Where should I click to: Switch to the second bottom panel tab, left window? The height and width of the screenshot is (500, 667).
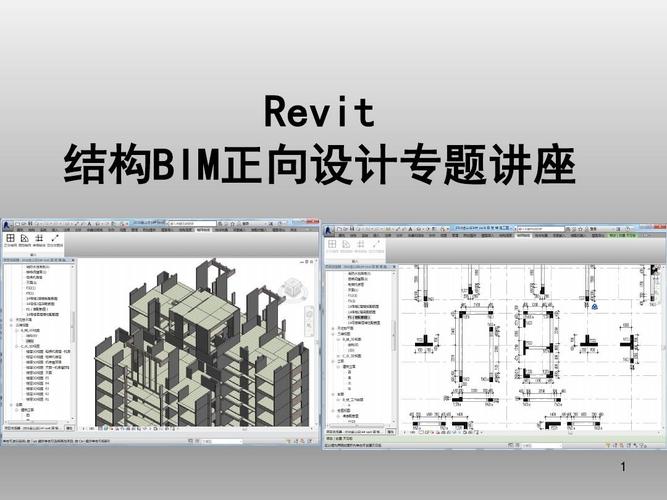tap(69, 428)
